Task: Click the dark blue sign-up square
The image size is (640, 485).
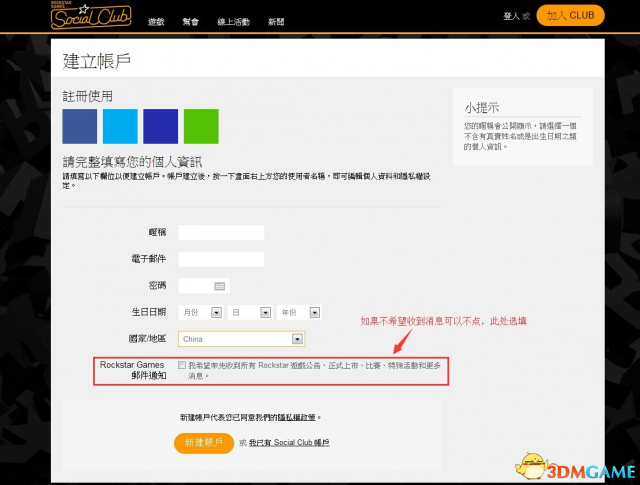Action: [x=80, y=127]
